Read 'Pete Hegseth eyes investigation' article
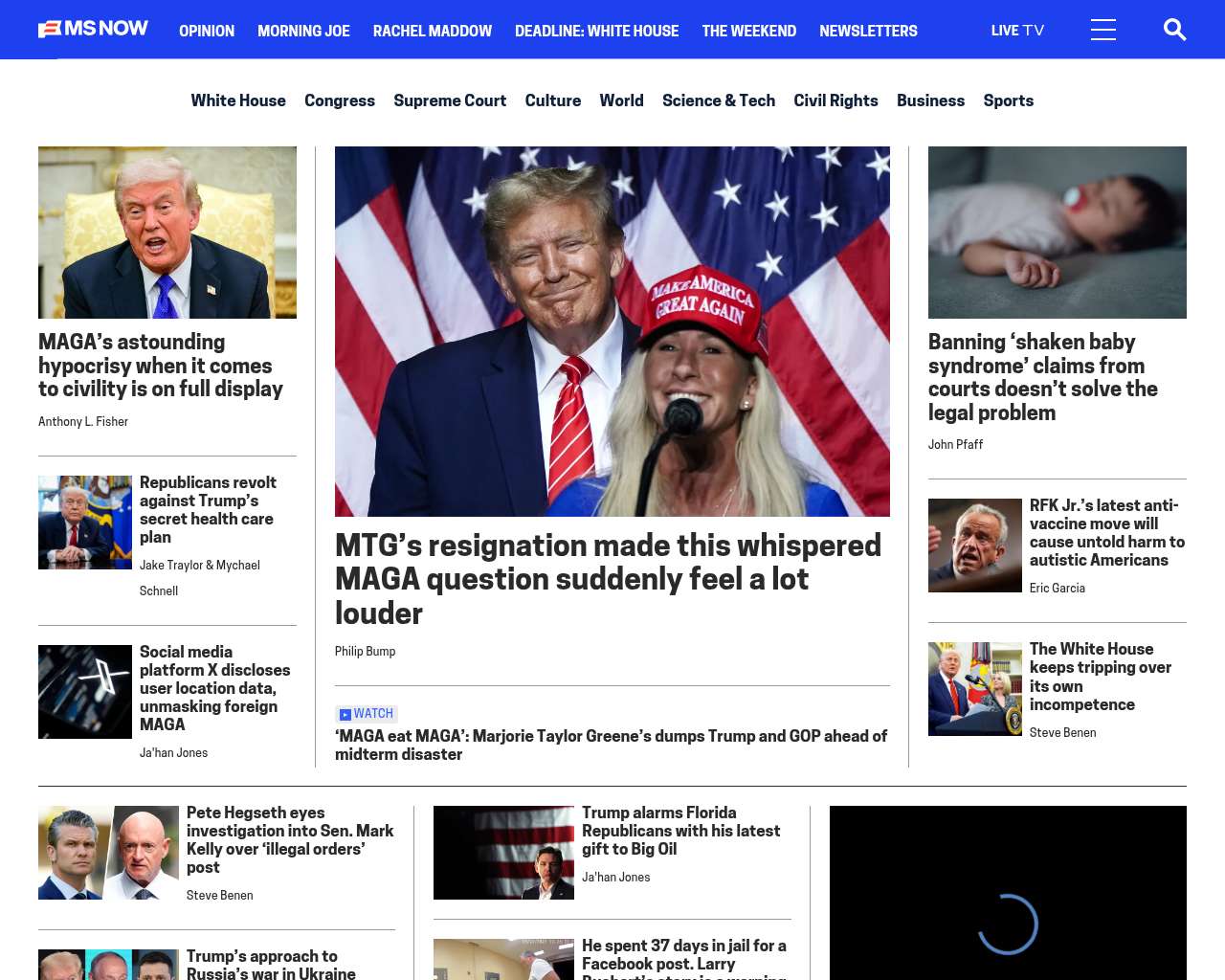1225x980 pixels. (290, 840)
